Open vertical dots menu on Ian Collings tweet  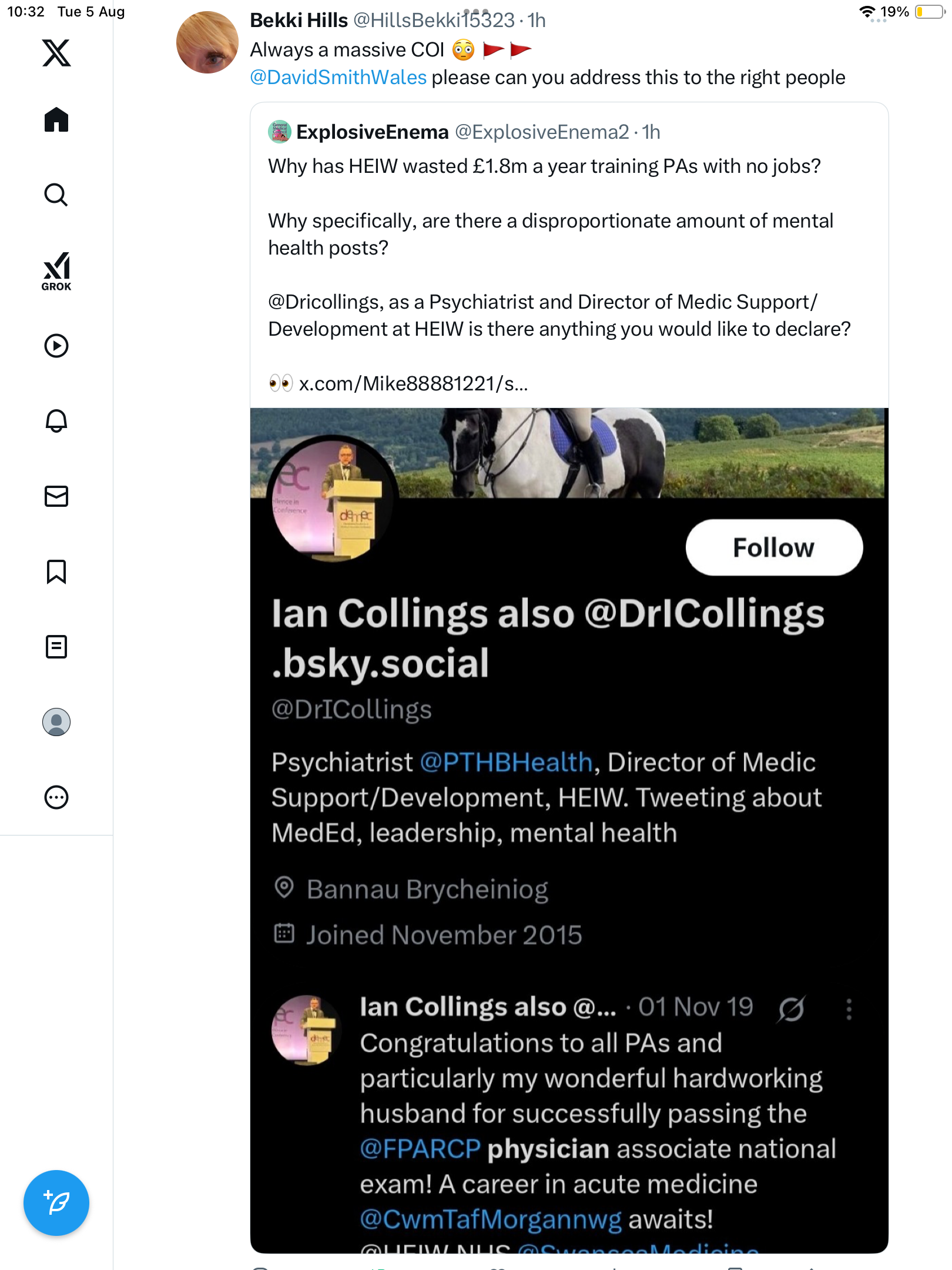coord(849,1009)
